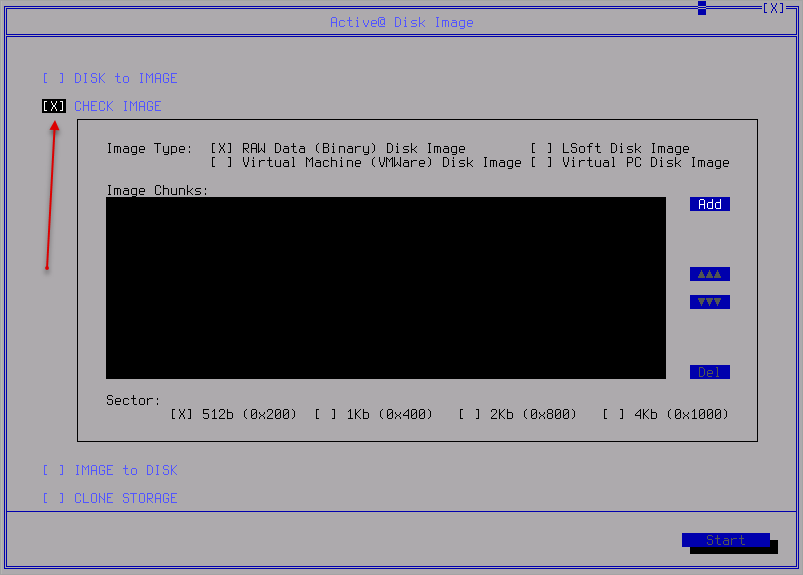Pick RAW Data (Binary) Disk Image type
This screenshot has height=575, width=803.
click(337, 148)
